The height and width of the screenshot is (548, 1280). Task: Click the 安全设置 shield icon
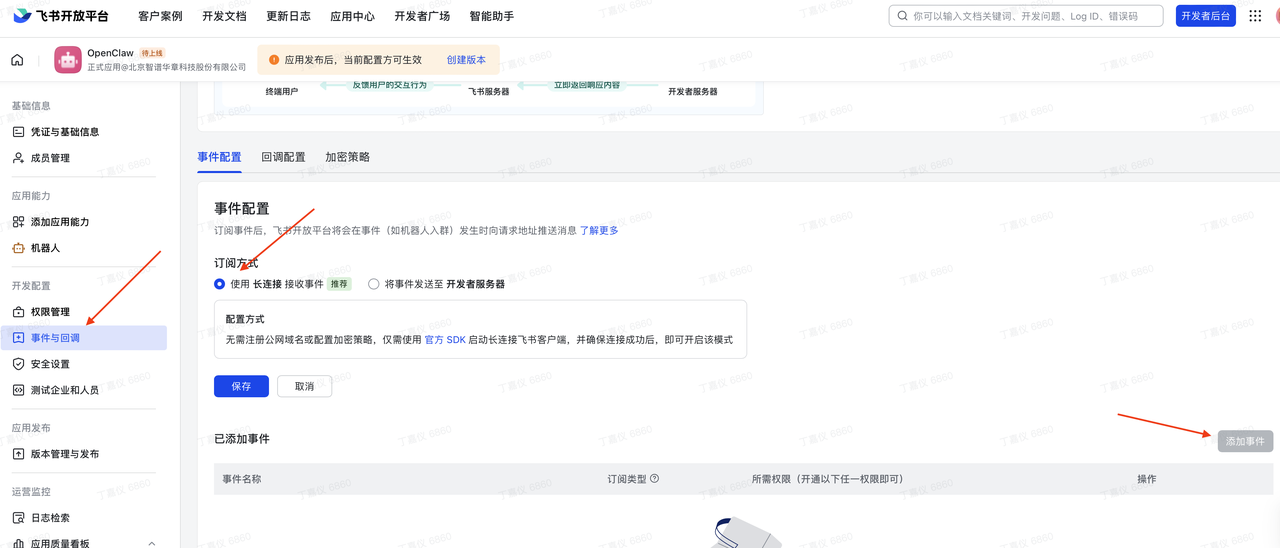click(18, 364)
